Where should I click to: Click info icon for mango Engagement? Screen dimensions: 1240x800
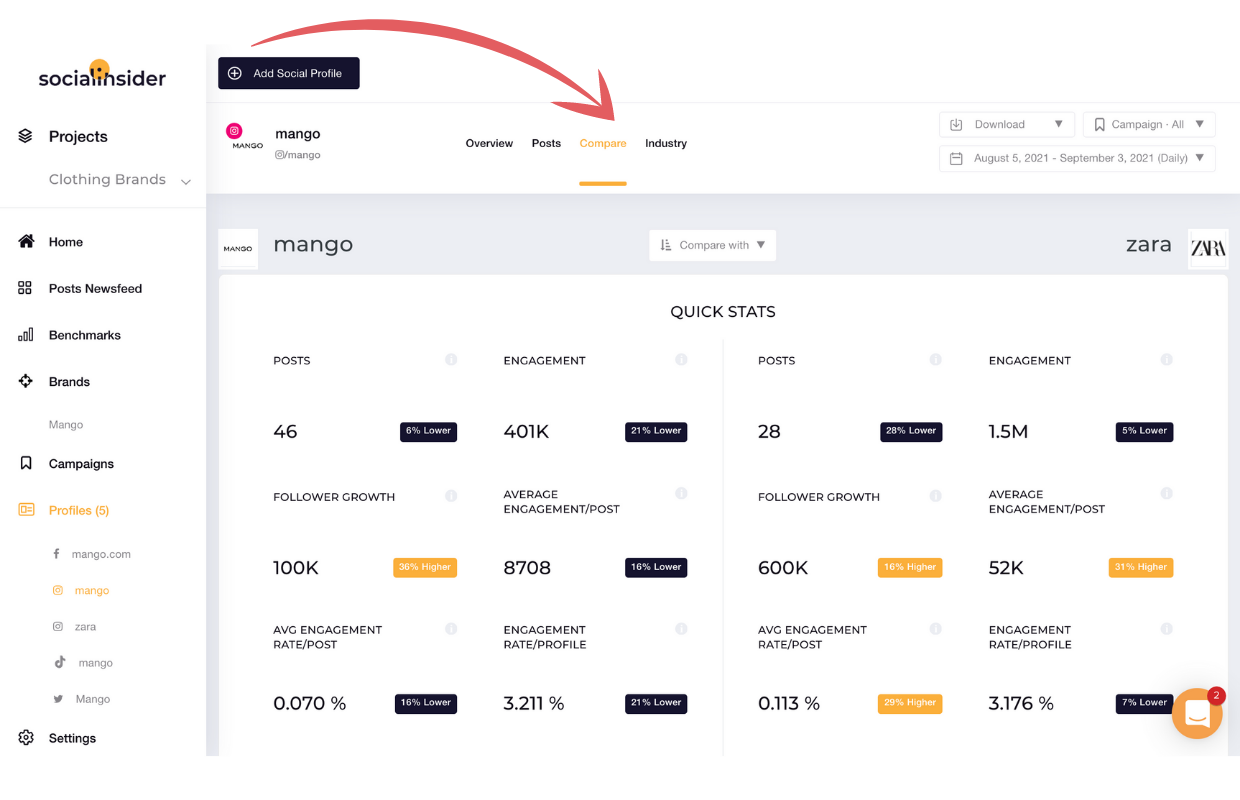pos(681,359)
